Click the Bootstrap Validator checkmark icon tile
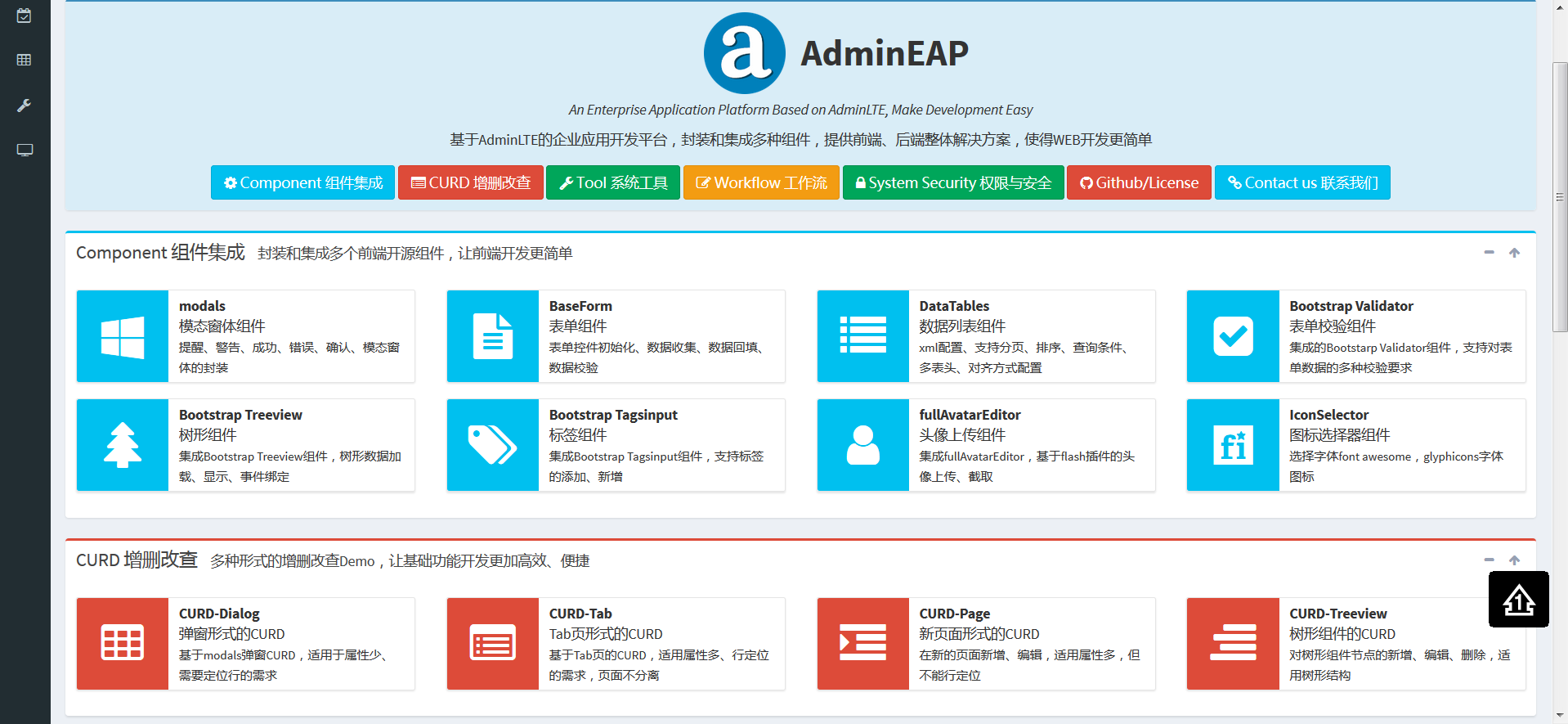This screenshot has height=724, width=1568. pos(1233,336)
